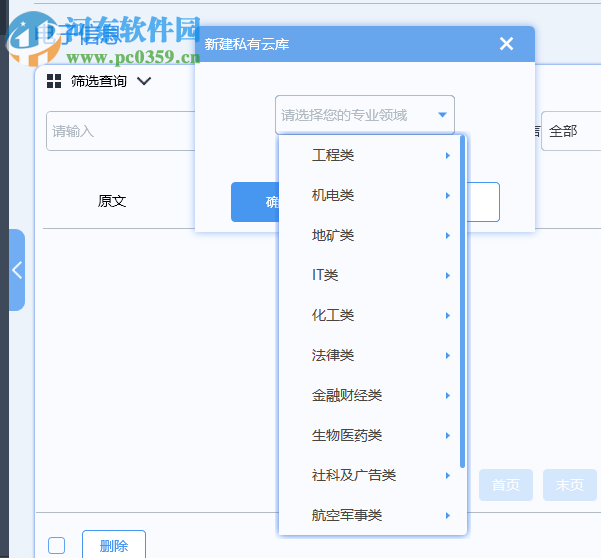Close the 新建私有云库 dialog
This screenshot has width=601, height=558.
click(506, 44)
